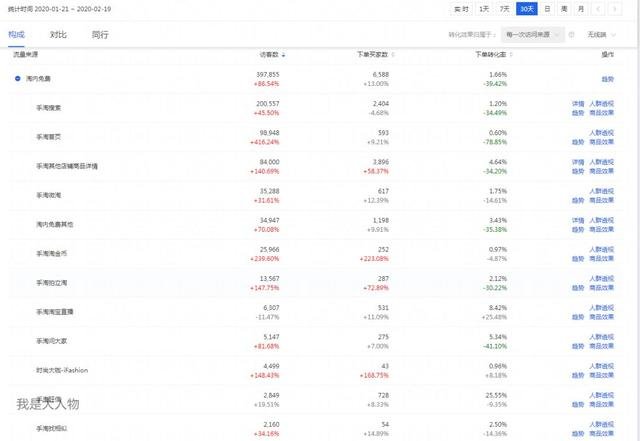Click the 手淘其他店铺商品详情 source name
The width and height of the screenshot is (640, 441).
pos(67,166)
